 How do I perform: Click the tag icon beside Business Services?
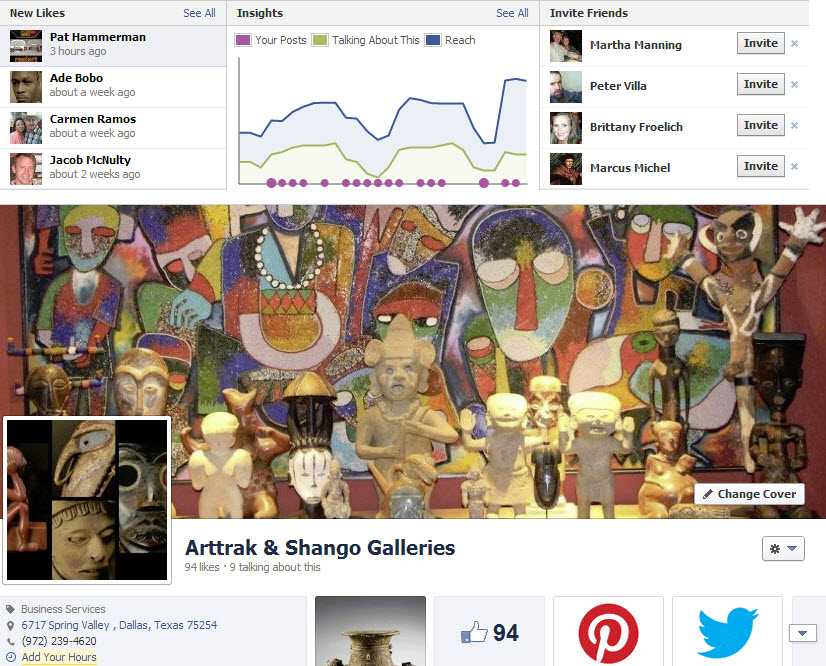pos(10,609)
